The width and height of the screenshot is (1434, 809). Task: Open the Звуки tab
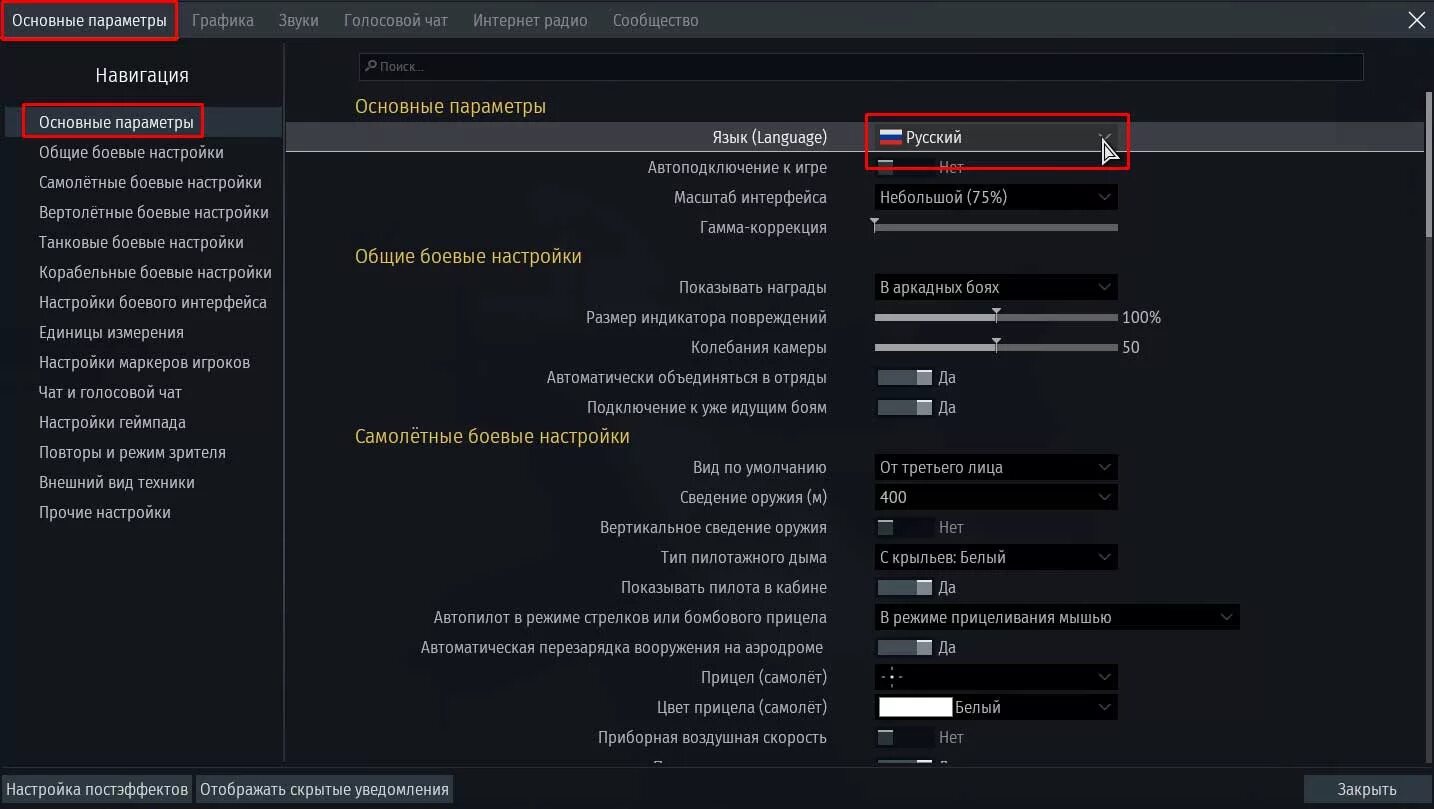click(298, 20)
